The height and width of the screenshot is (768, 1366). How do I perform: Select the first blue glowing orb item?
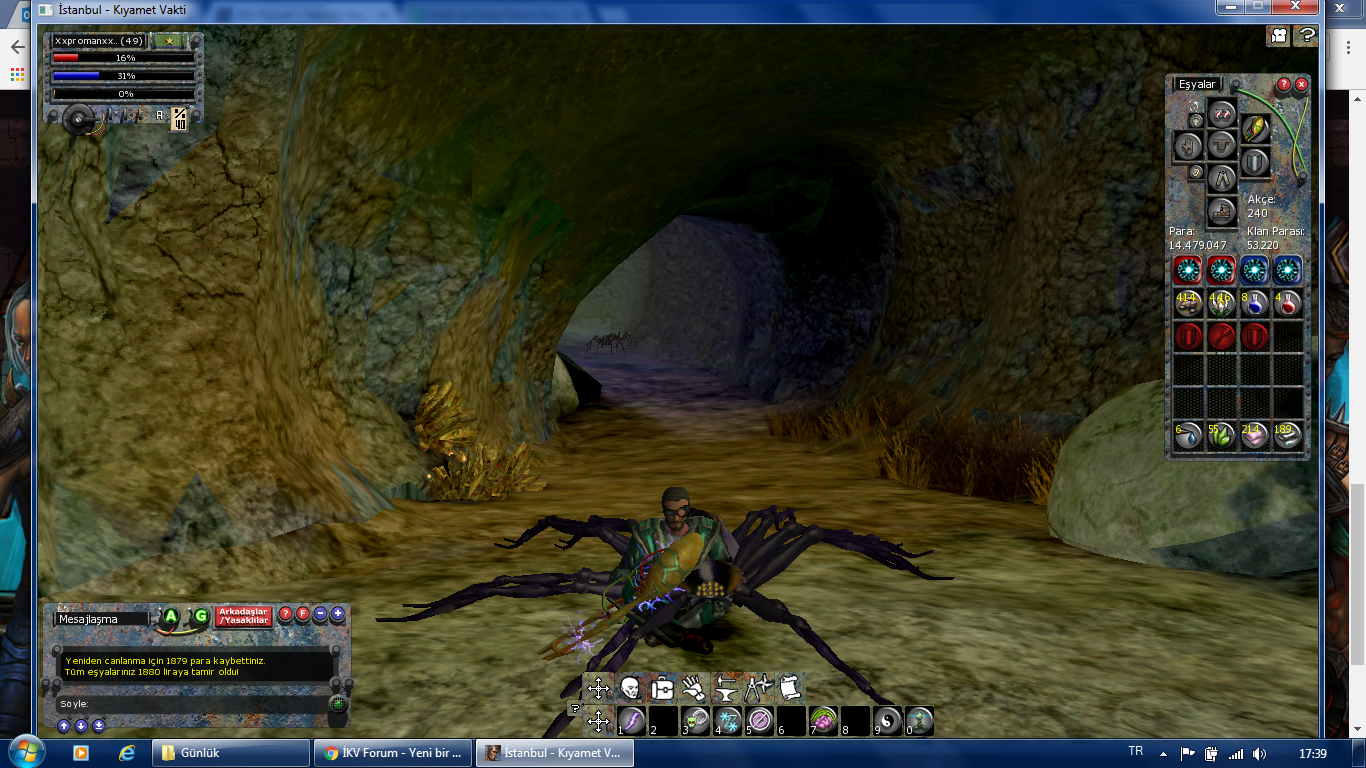click(x=1254, y=270)
